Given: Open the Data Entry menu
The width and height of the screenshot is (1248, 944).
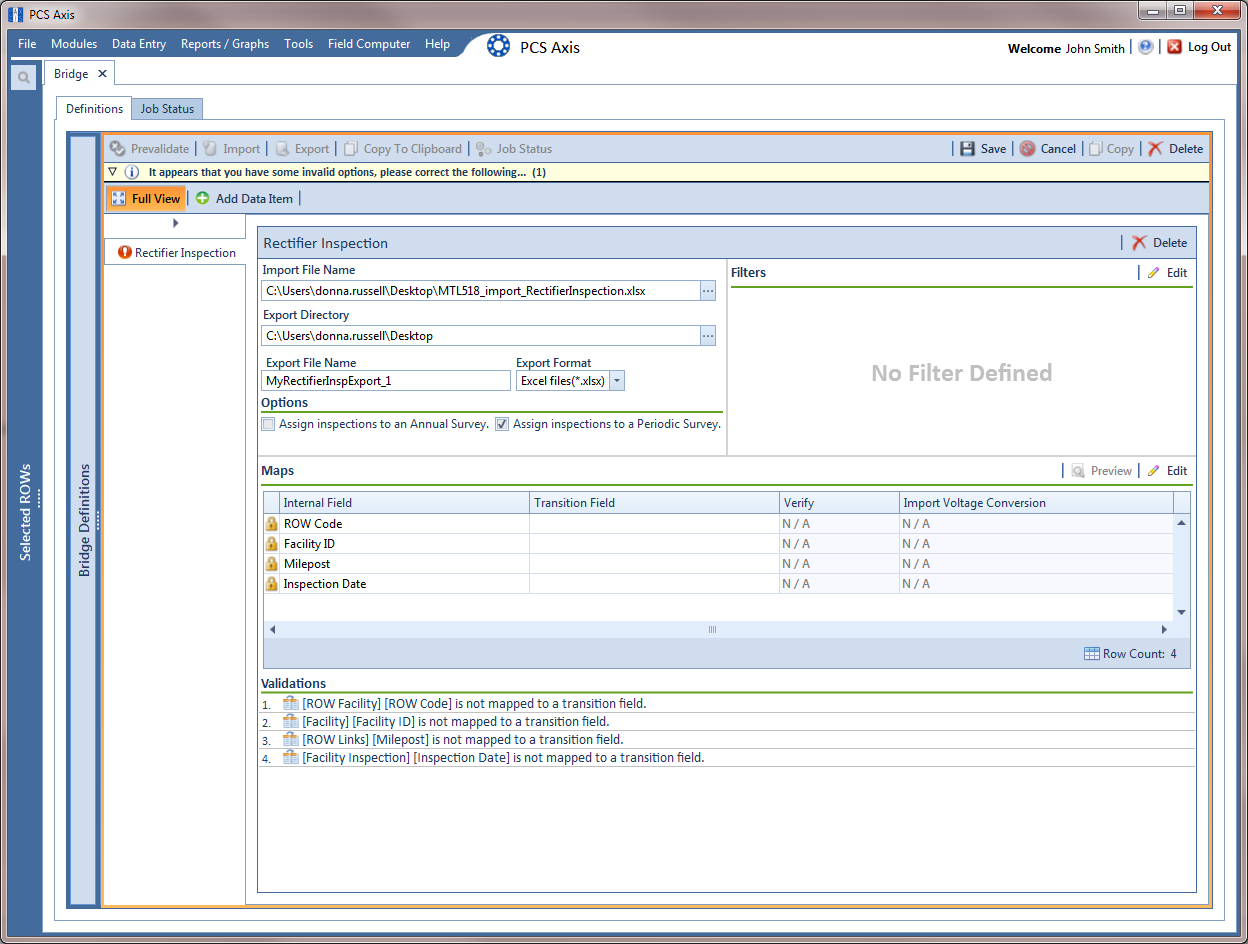Looking at the screenshot, I should click(139, 44).
